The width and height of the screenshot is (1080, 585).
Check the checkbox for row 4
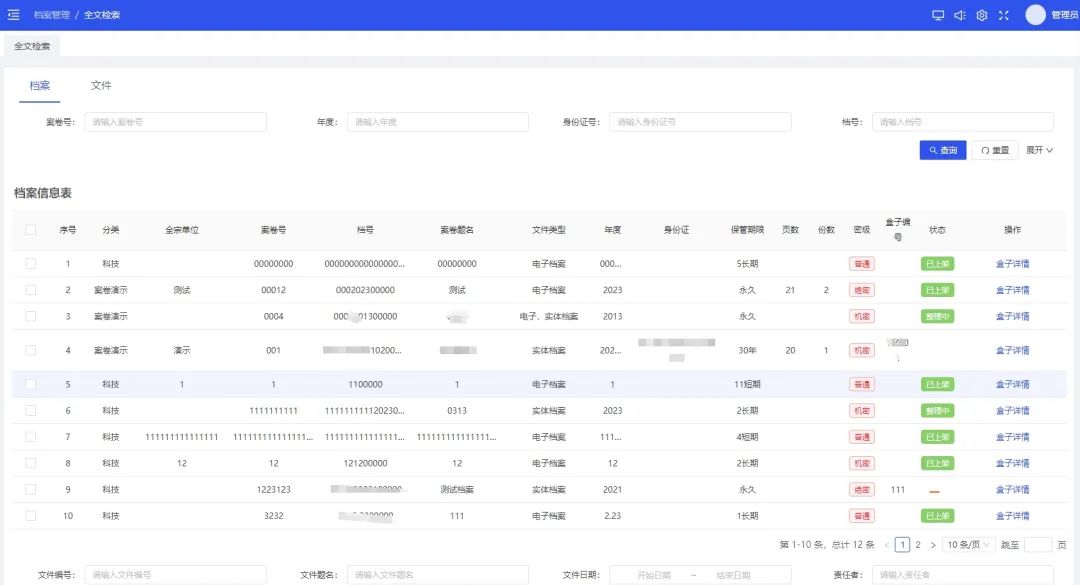pos(30,350)
